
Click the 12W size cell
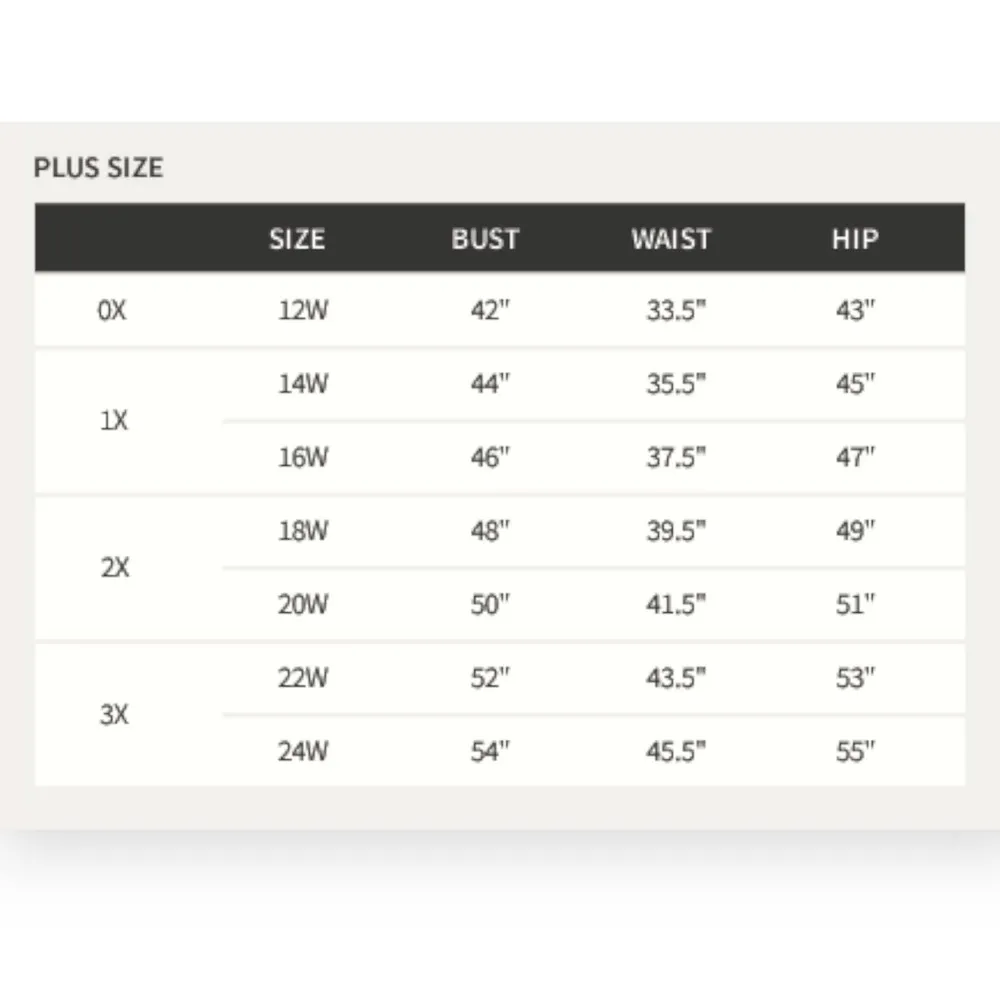point(302,310)
